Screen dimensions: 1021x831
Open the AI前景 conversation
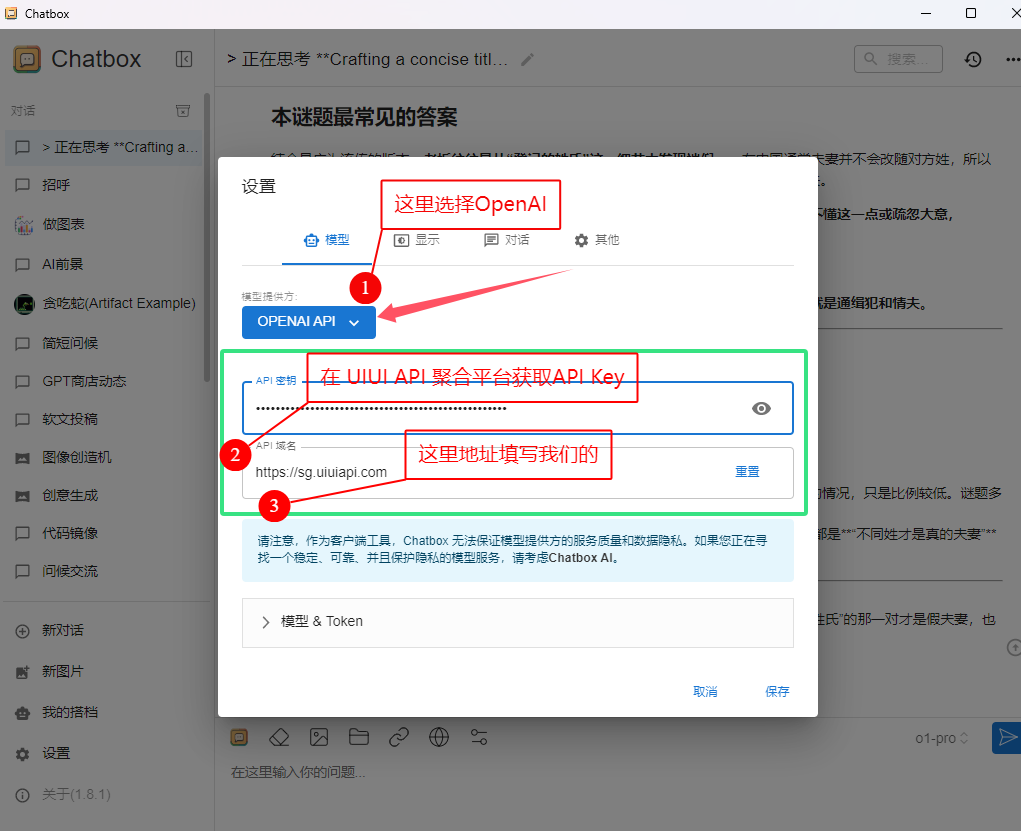point(104,264)
